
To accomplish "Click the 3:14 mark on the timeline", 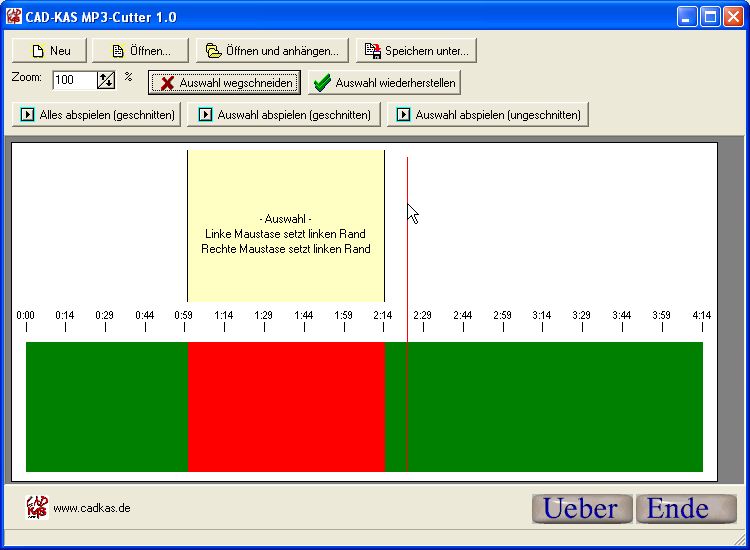I will click(x=541, y=320).
